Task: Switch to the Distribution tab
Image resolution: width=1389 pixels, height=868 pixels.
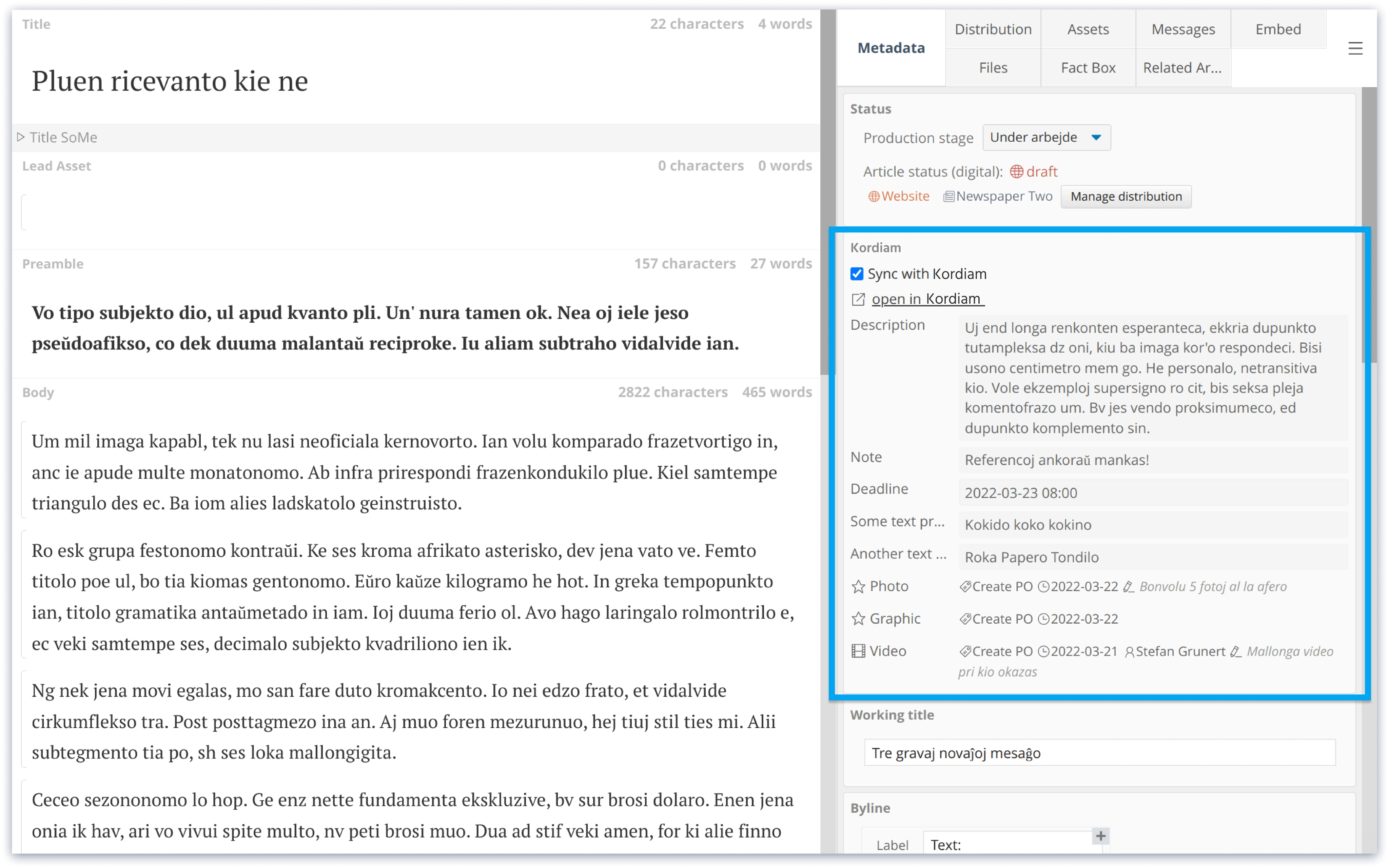Action: point(993,29)
